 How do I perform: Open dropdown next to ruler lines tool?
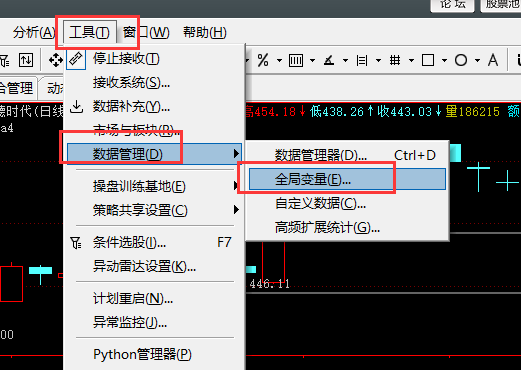[378, 61]
